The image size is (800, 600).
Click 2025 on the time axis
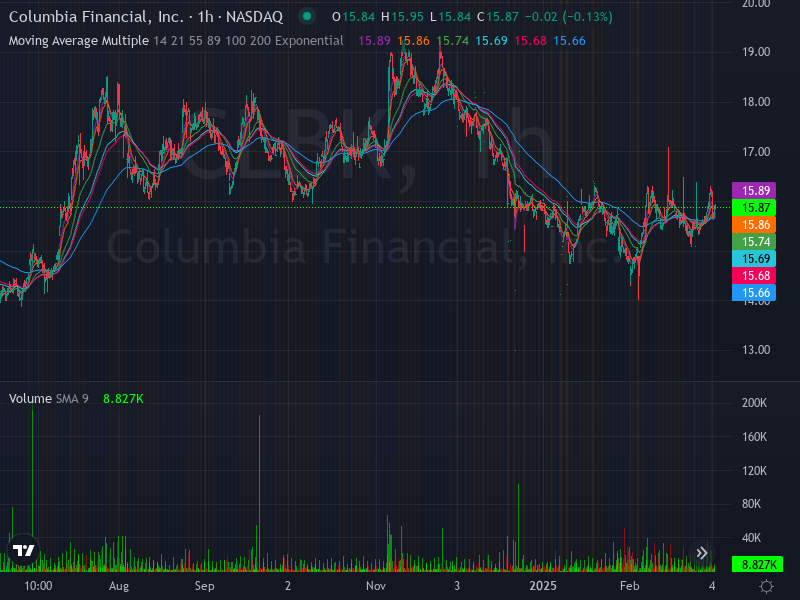545,586
